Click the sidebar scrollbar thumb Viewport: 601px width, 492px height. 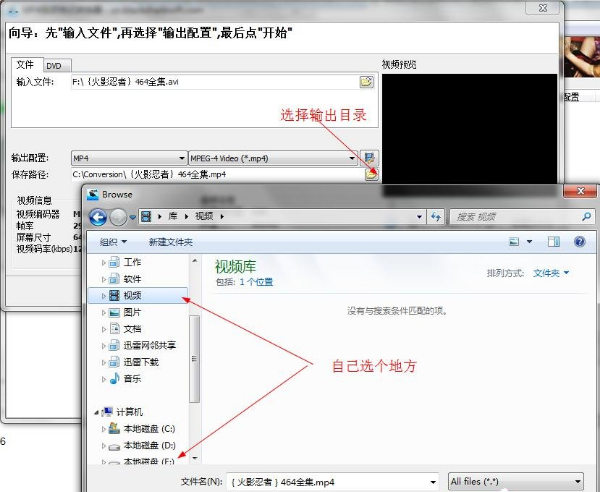pyautogui.click(x=195, y=359)
